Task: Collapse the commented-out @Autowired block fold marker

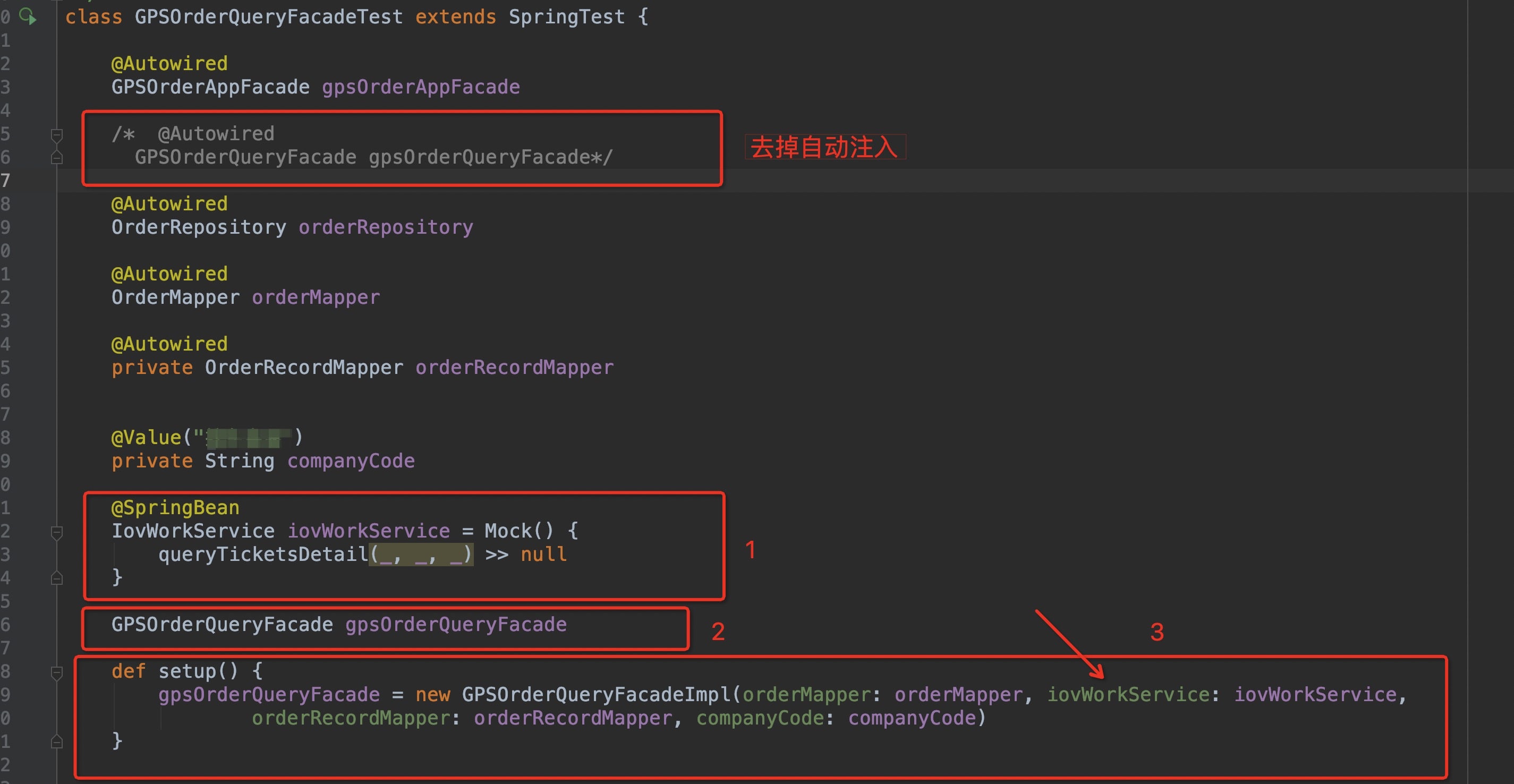Action: coord(56,134)
